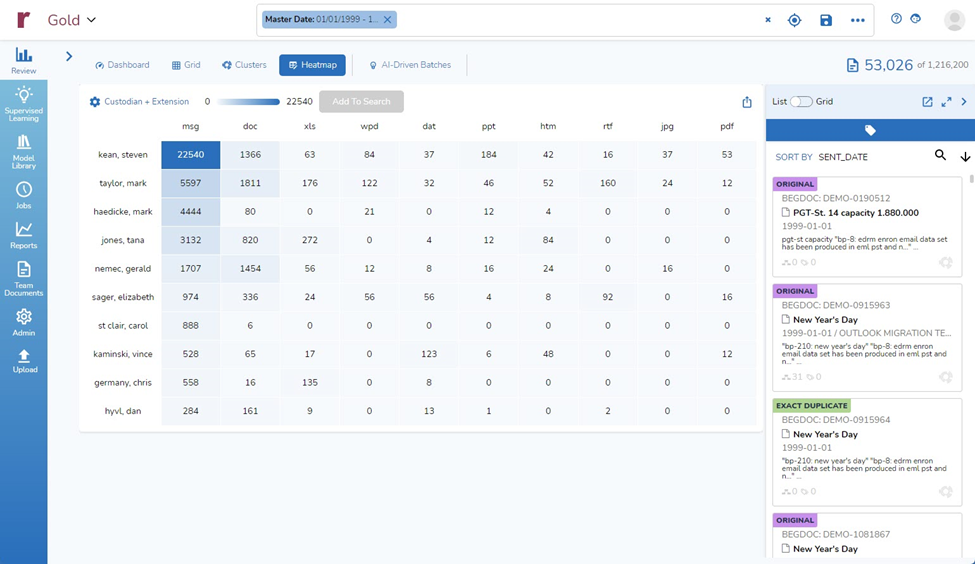The width and height of the screenshot is (975, 564).
Task: Click the sager, elizabeth row label
Action: (x=122, y=297)
